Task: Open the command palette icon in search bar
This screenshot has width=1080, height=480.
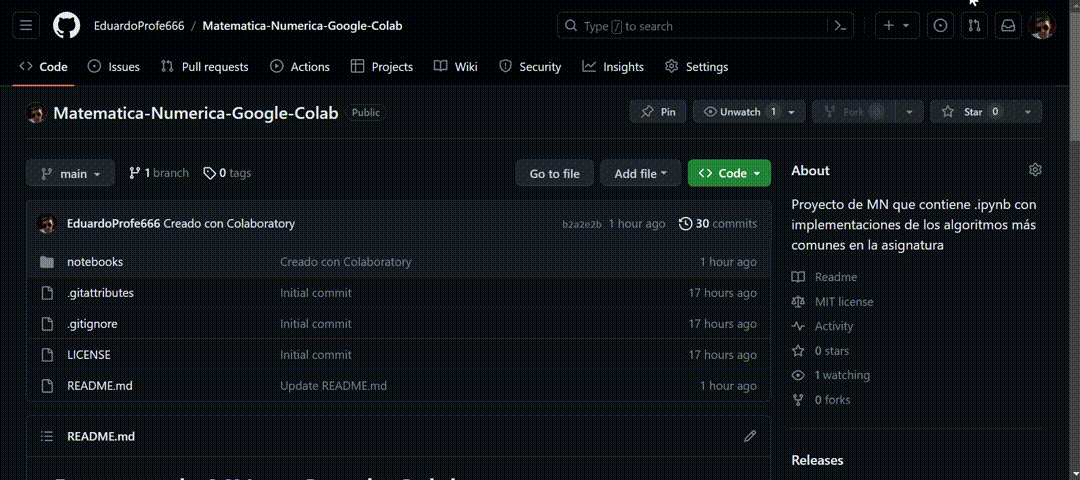Action: (x=840, y=26)
